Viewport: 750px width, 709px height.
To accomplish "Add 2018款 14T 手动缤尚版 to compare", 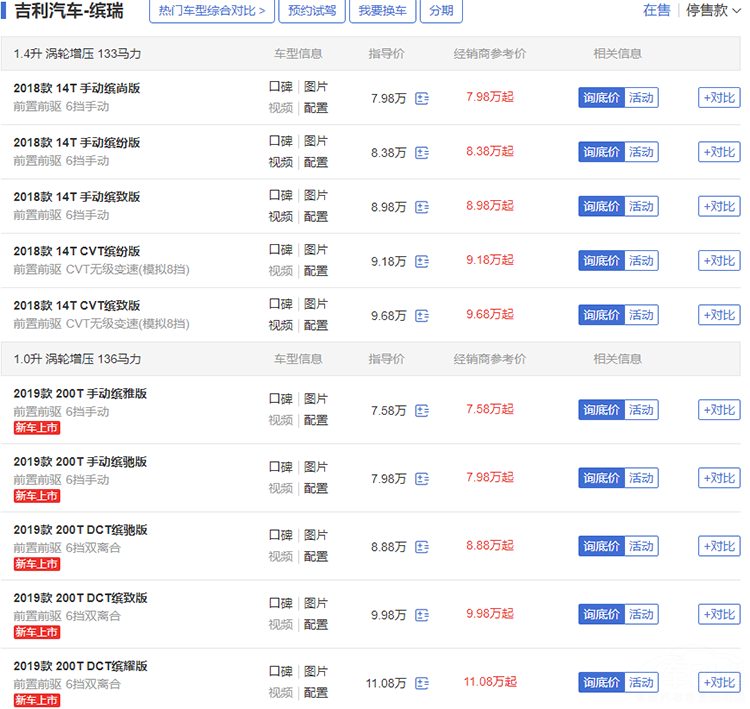I will pyautogui.click(x=719, y=98).
